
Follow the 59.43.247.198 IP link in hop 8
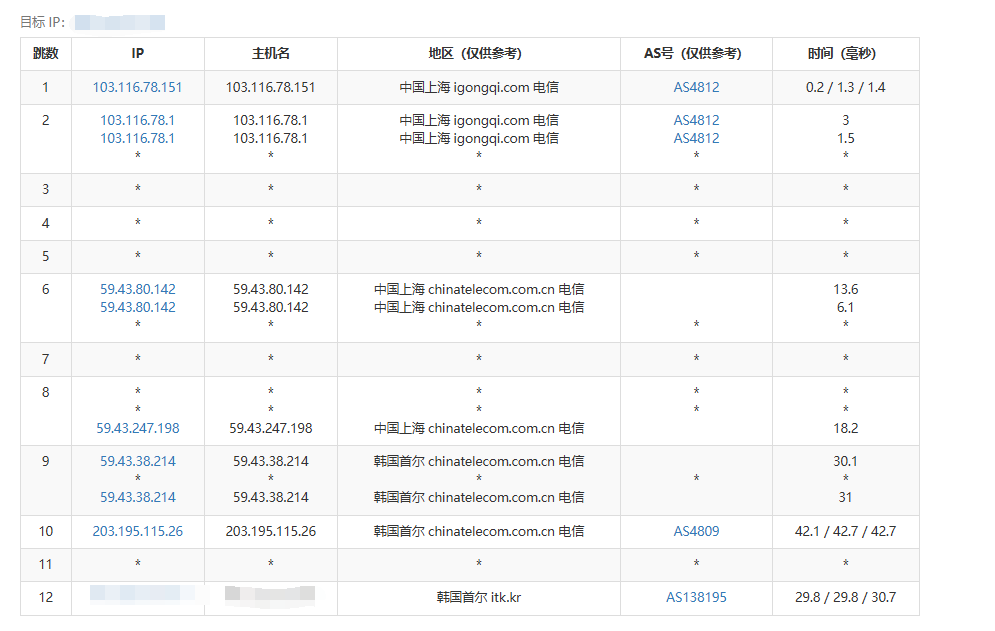(x=138, y=428)
